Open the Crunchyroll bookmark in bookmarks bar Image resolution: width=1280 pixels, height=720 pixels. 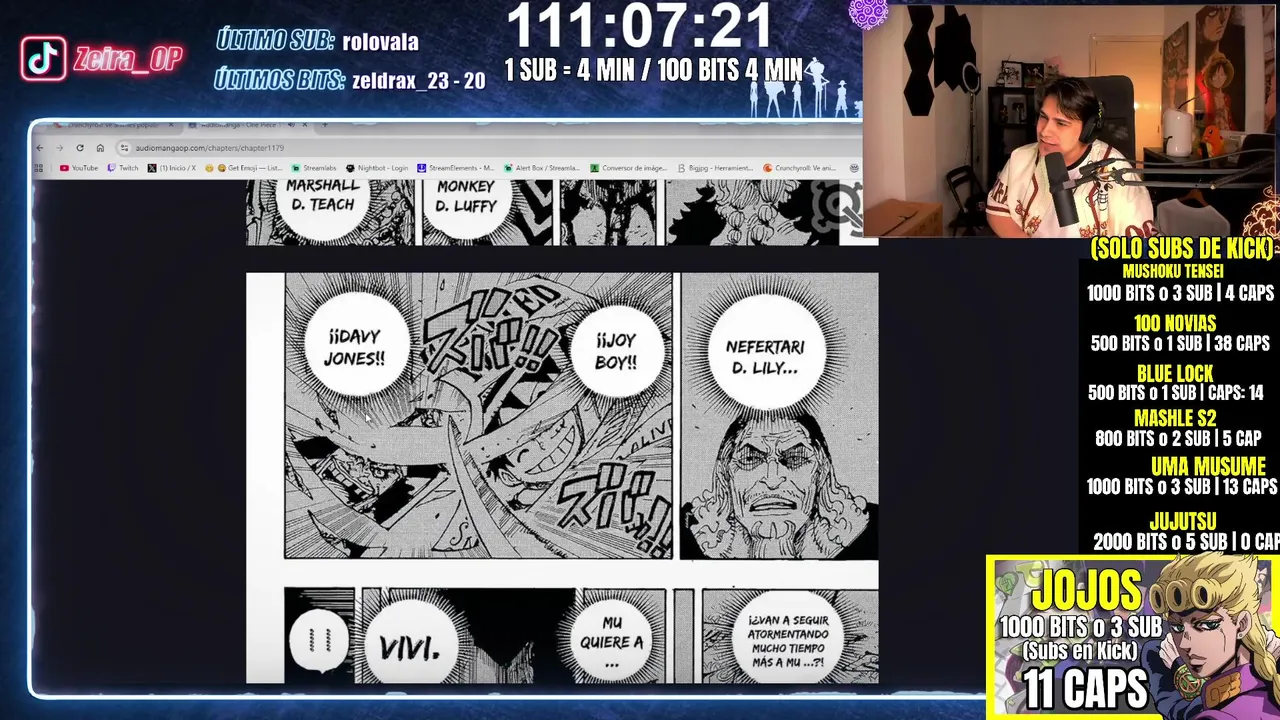(x=800, y=168)
